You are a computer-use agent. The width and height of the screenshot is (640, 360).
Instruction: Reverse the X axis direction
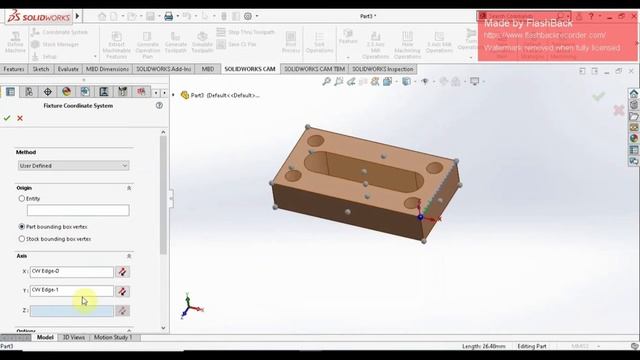[122, 272]
